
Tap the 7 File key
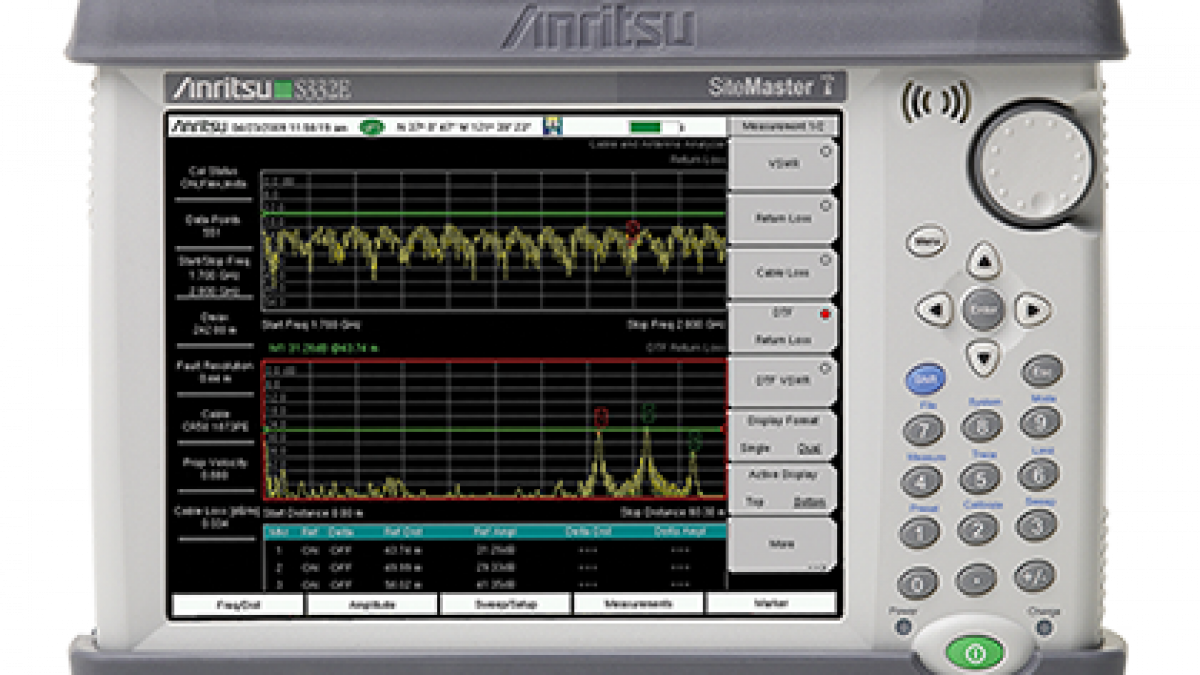923,430
